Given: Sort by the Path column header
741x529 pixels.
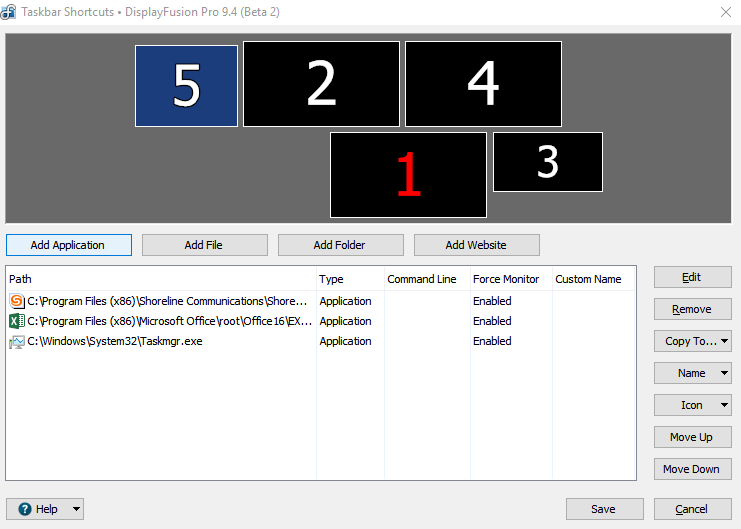Looking at the screenshot, I should point(160,279).
